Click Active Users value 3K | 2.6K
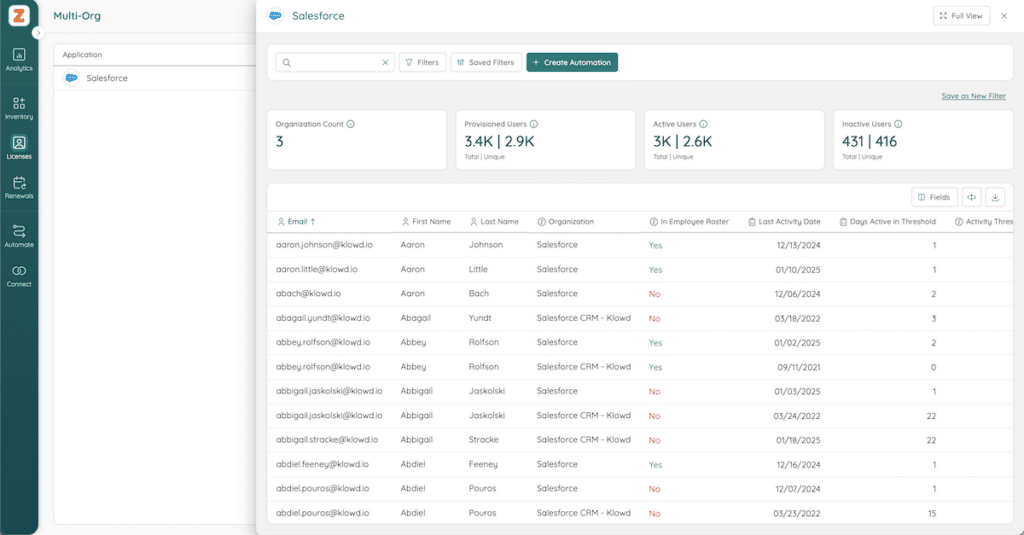This screenshot has height=535, width=1024. 682,142
